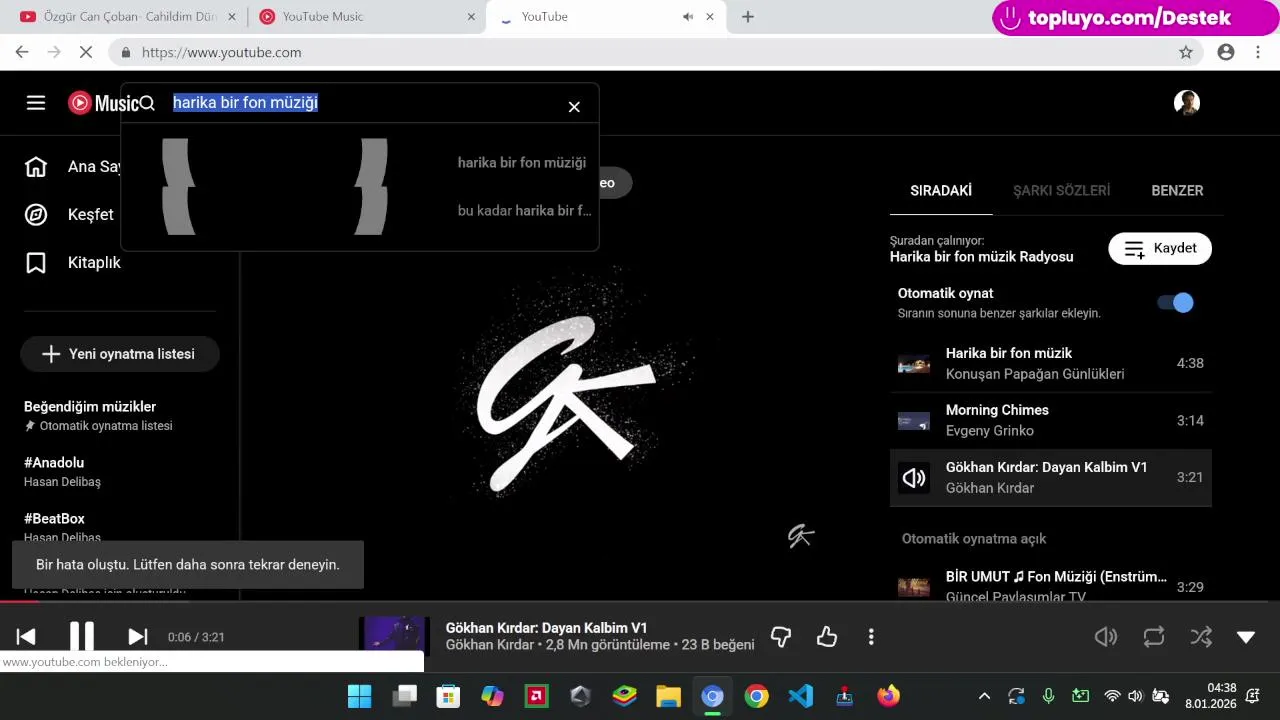Go to Ana Sayfa home icon
The height and width of the screenshot is (720, 1280).
[x=36, y=166]
